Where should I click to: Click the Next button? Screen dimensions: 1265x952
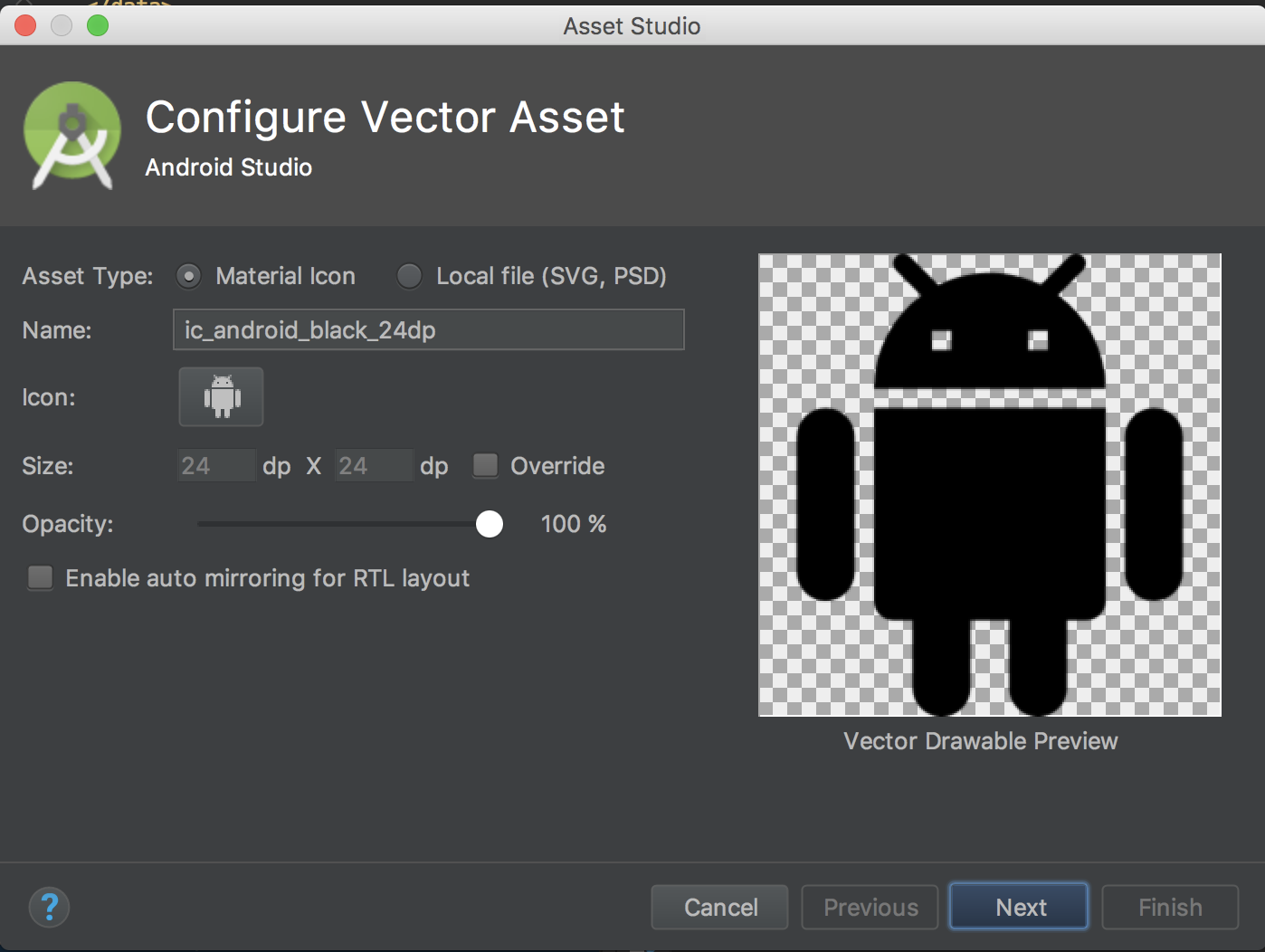pyautogui.click(x=1018, y=907)
